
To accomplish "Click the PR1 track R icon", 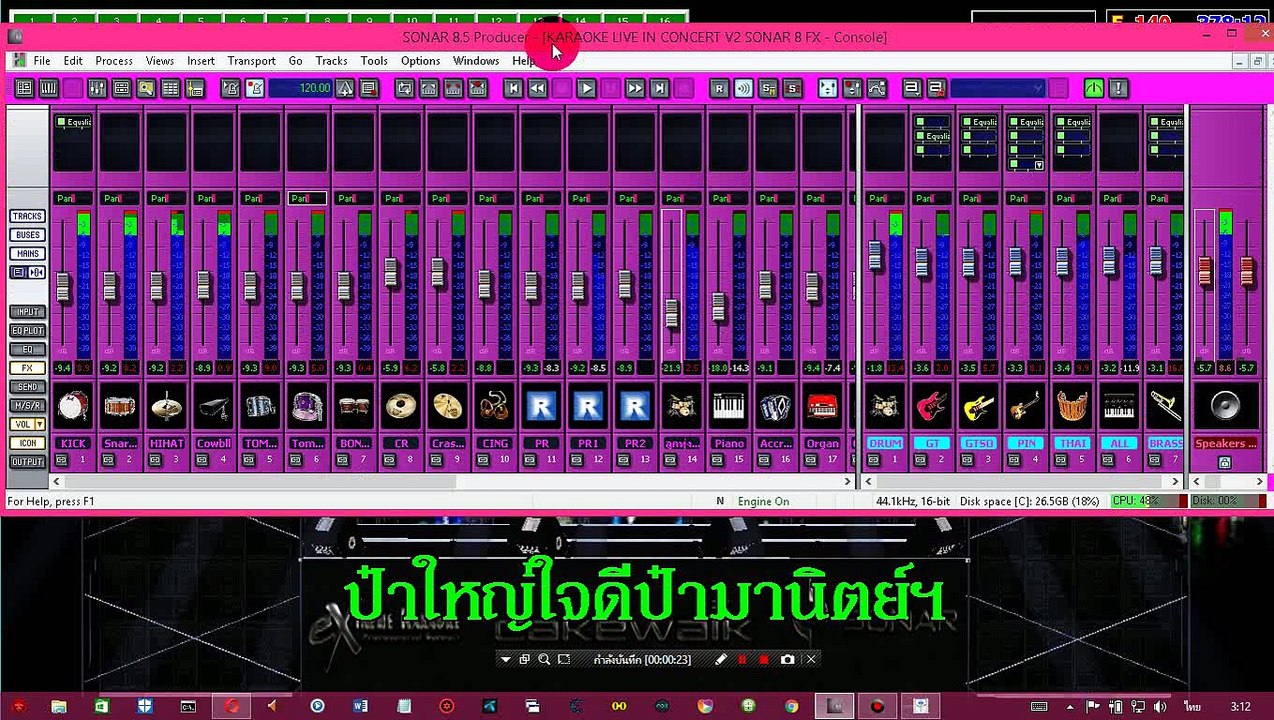I will point(588,406).
